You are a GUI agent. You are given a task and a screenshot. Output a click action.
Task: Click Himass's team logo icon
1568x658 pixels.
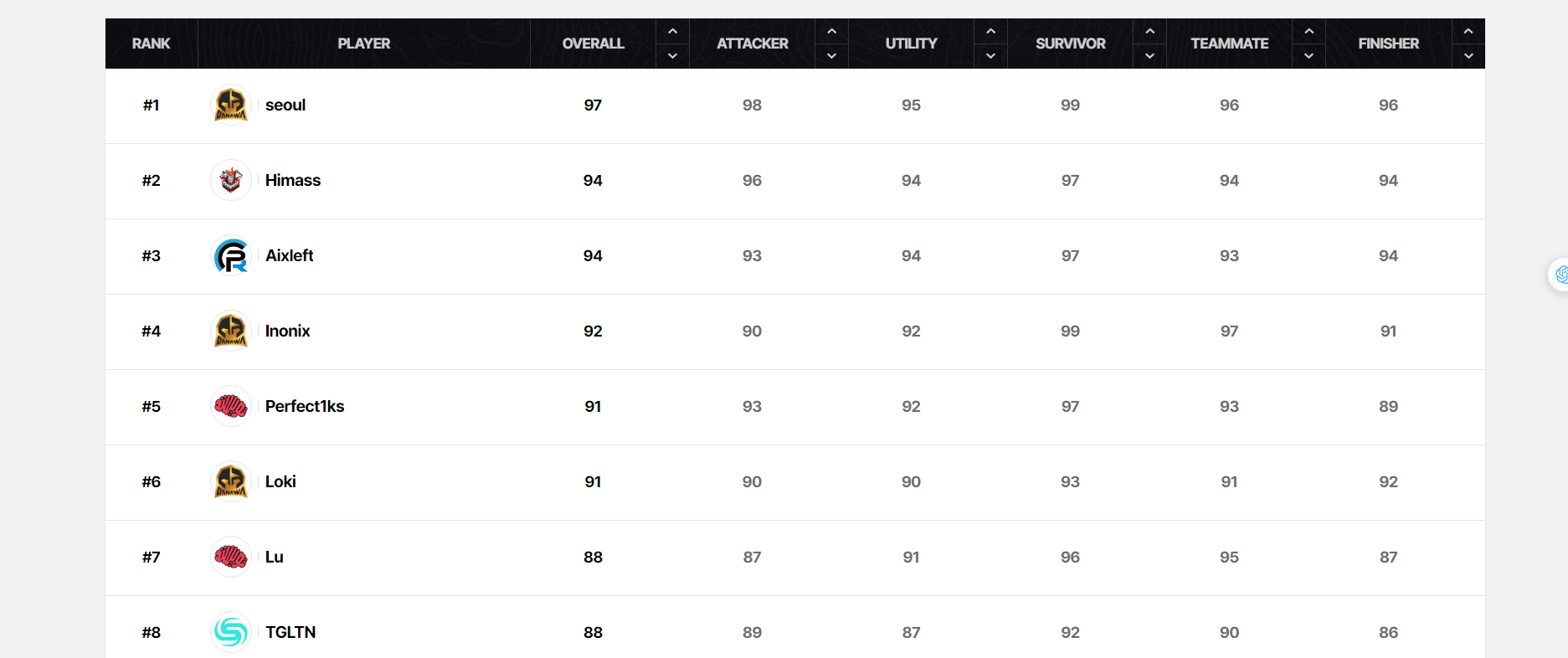click(231, 181)
